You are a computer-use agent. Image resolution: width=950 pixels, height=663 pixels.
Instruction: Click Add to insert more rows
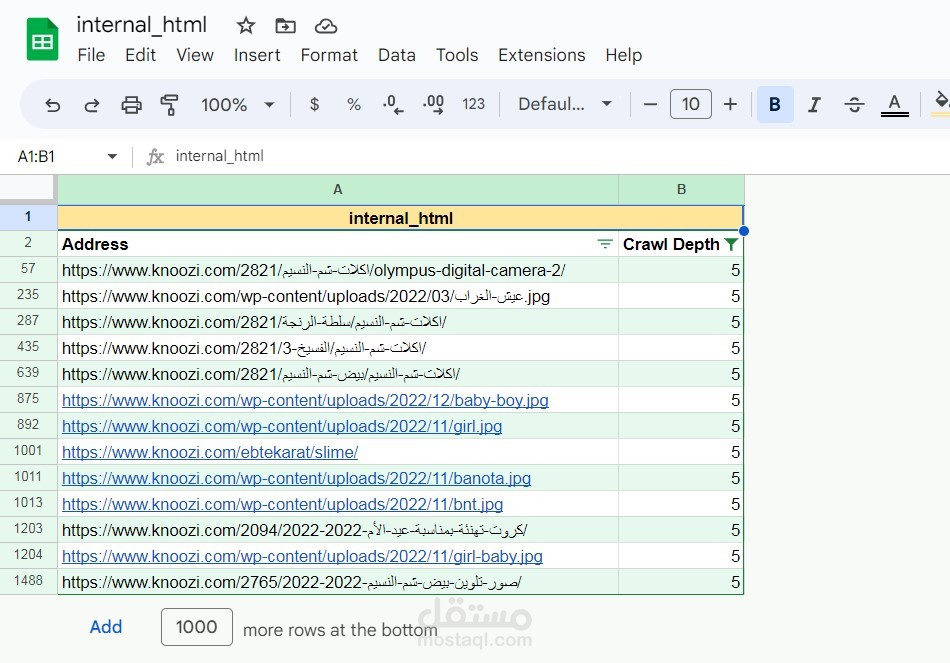(x=106, y=627)
